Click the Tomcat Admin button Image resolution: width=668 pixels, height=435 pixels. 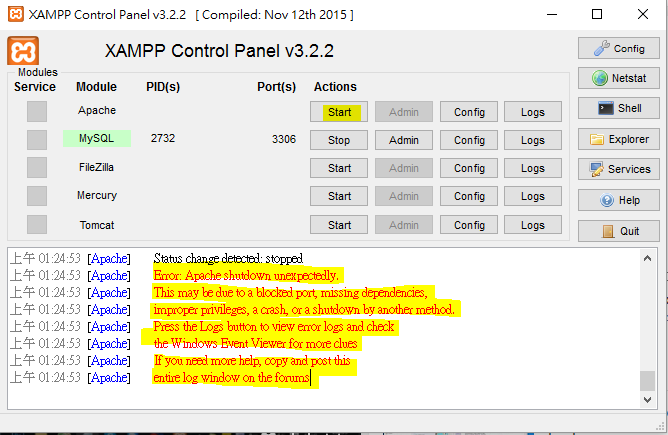(404, 225)
